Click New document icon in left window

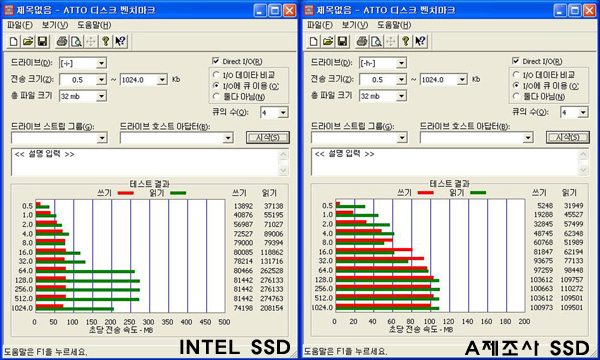13,41
